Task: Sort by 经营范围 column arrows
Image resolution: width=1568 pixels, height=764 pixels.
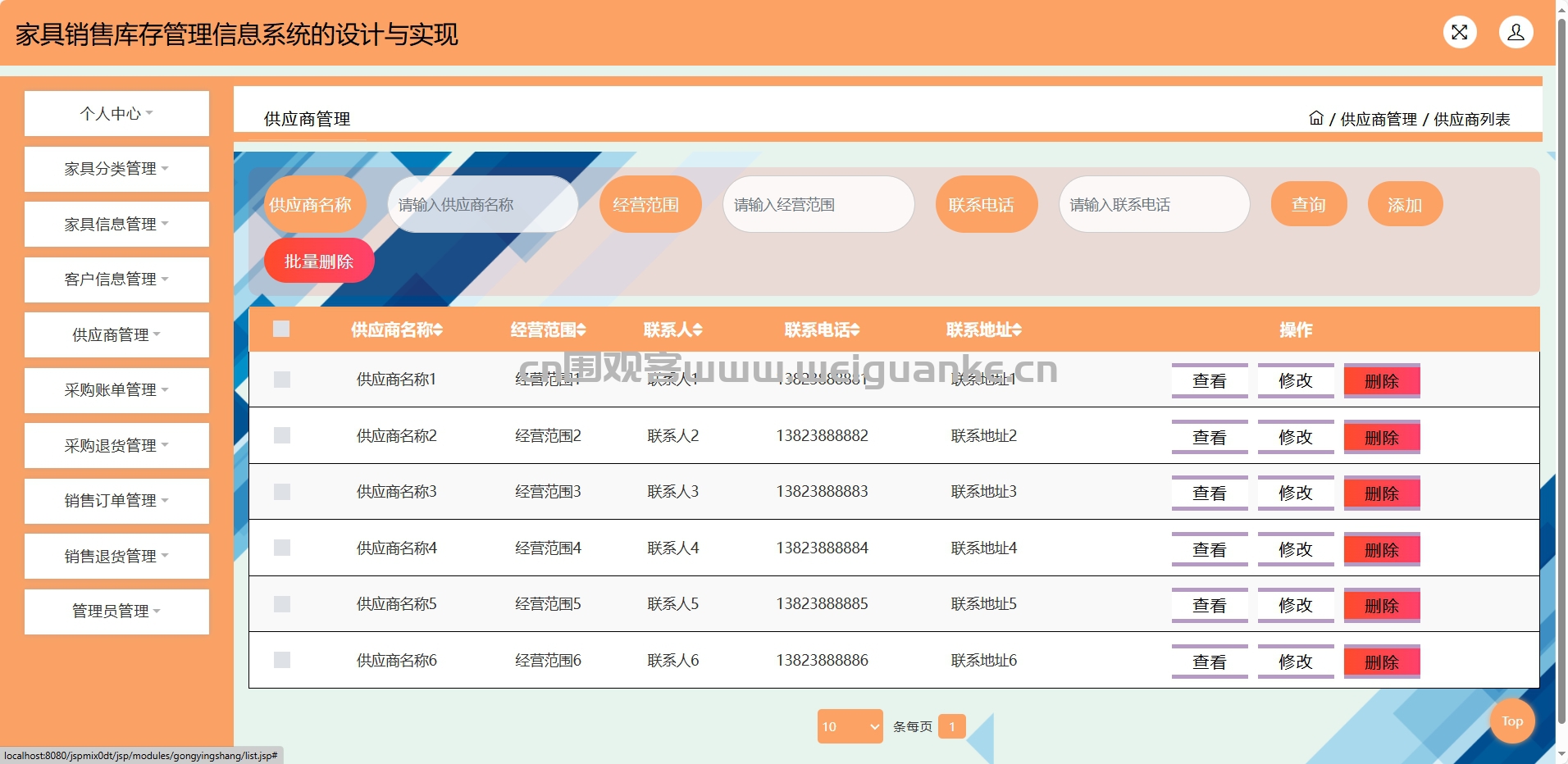Action: 581,330
